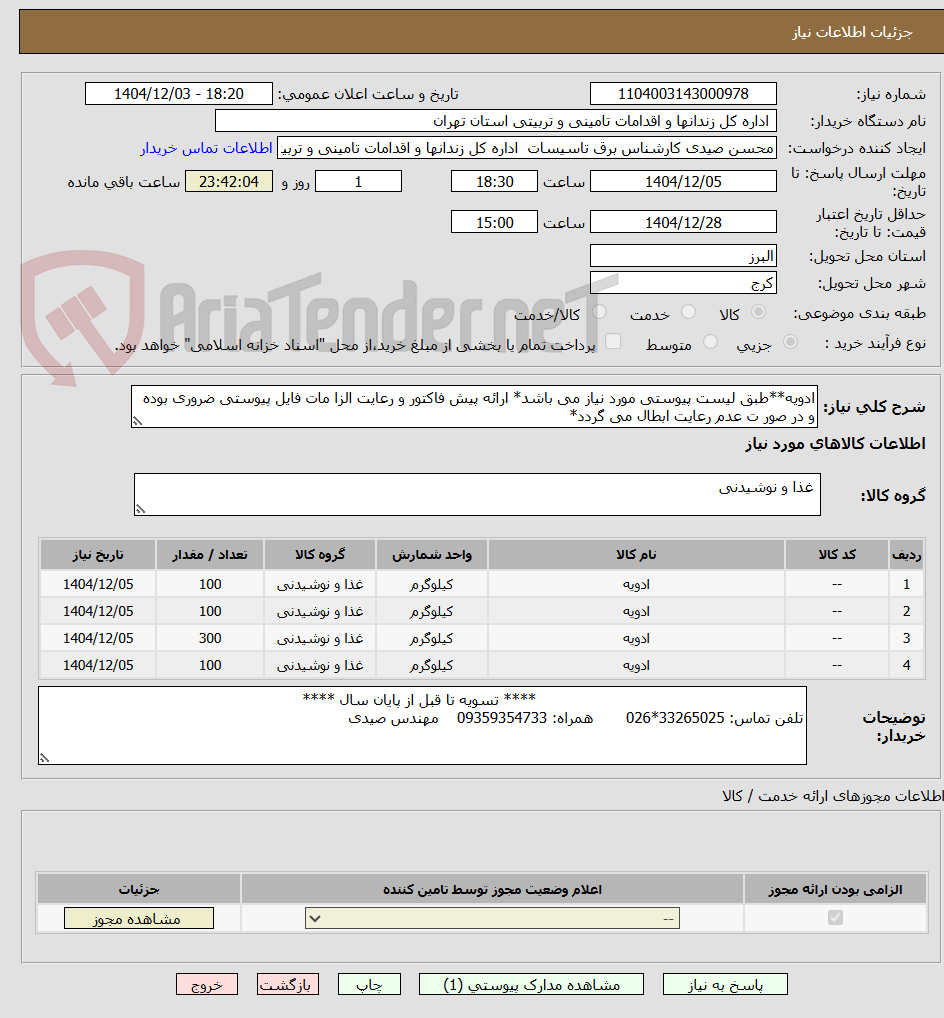The width and height of the screenshot is (944, 1018).
Task: Click the response deadline date 1404/12/05 field
Action: click(x=683, y=181)
